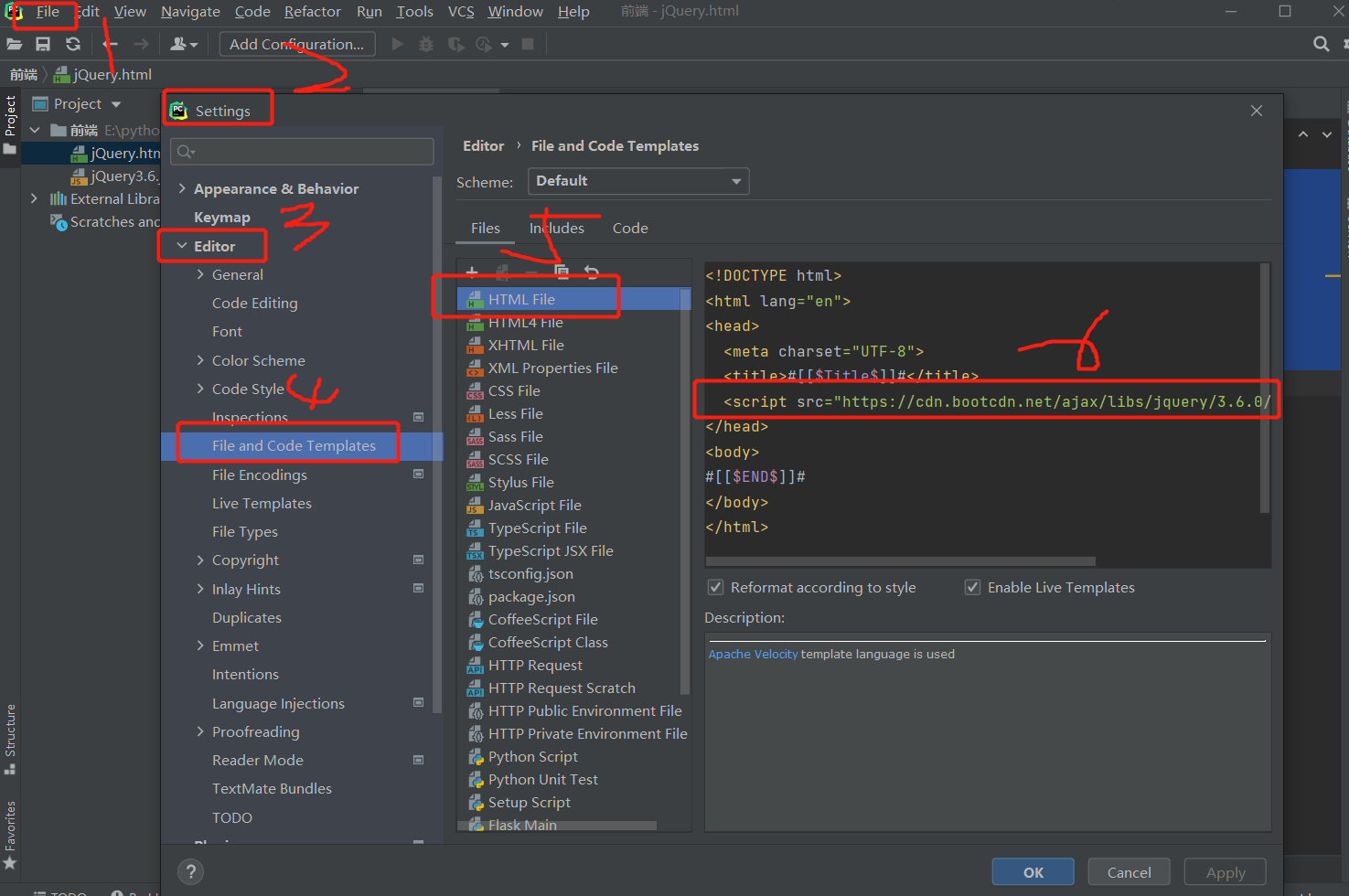Select the HTTP Request template
This screenshot has height=896, width=1349.
tap(535, 666)
